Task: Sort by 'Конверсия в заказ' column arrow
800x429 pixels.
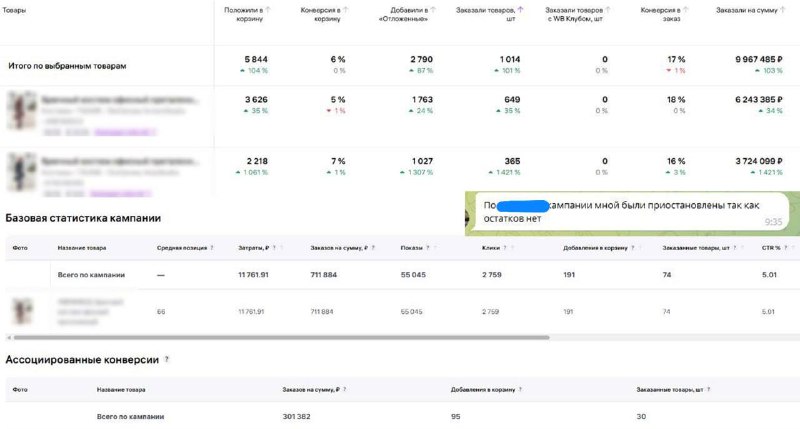Action: [686, 9]
